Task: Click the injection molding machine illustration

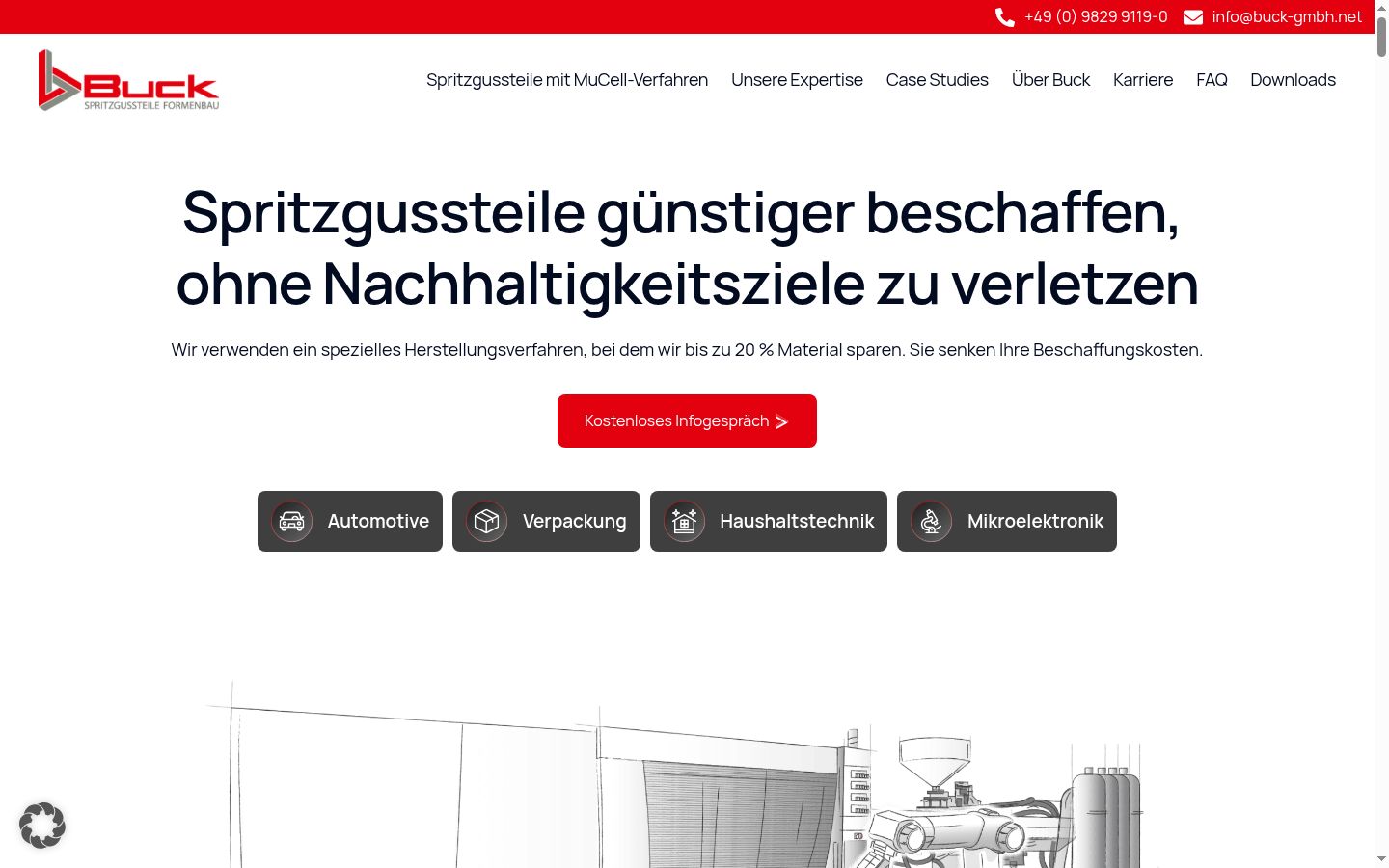Action: coord(685,773)
